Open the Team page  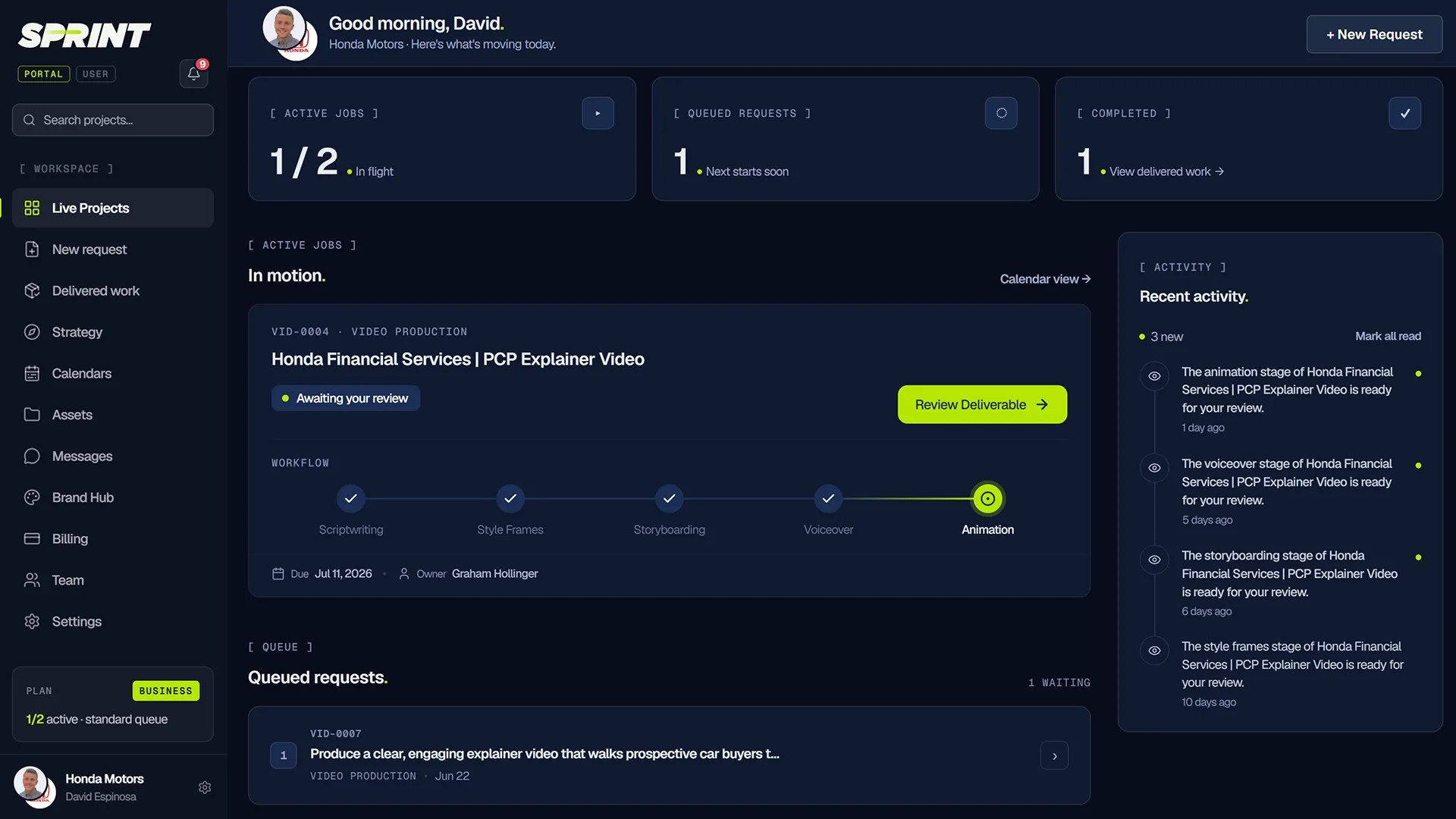coord(113,580)
